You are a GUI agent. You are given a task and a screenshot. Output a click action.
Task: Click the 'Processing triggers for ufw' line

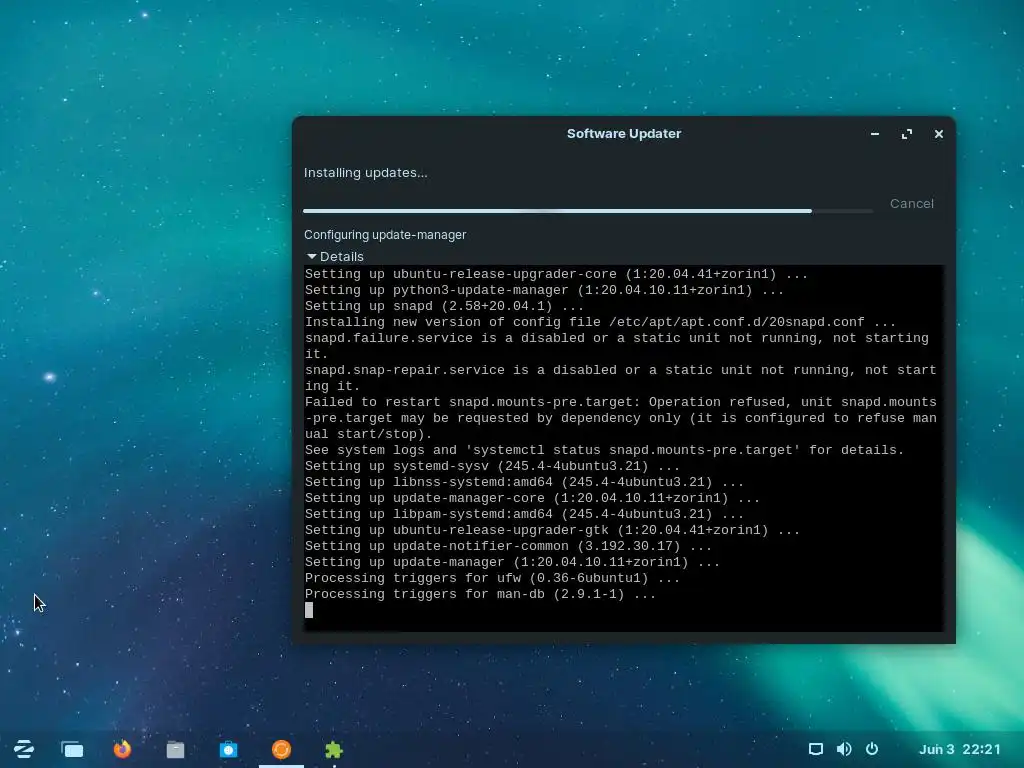(492, 578)
